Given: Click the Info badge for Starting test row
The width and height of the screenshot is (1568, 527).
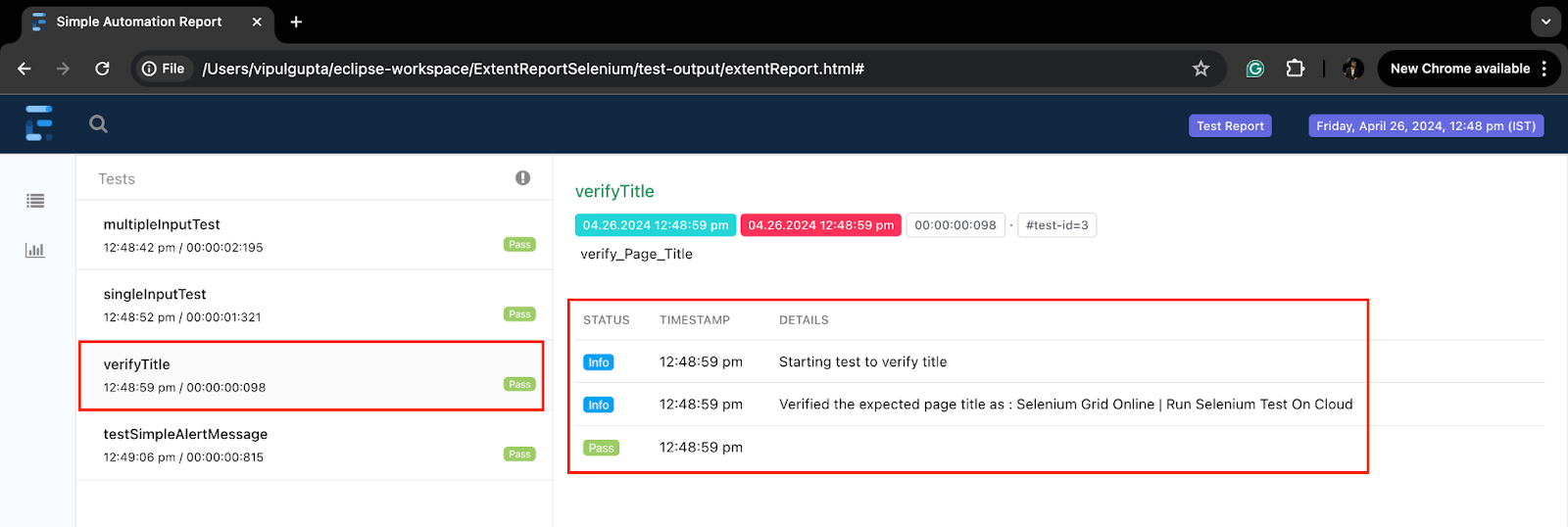Looking at the screenshot, I should tap(599, 362).
